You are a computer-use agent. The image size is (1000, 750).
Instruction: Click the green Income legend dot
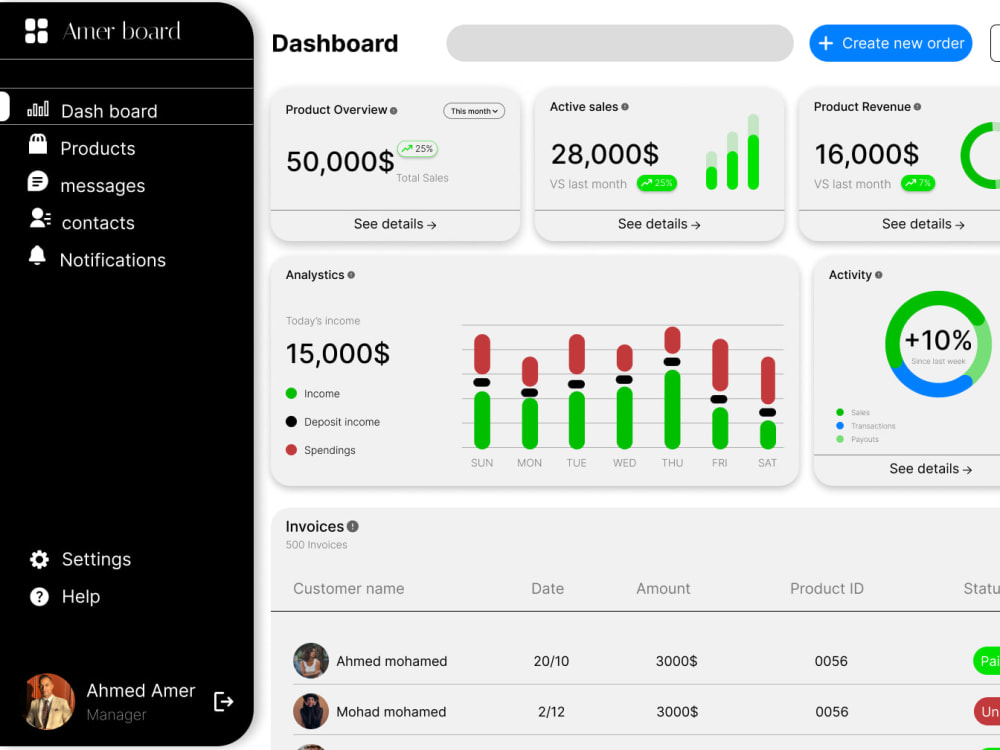(x=291, y=393)
